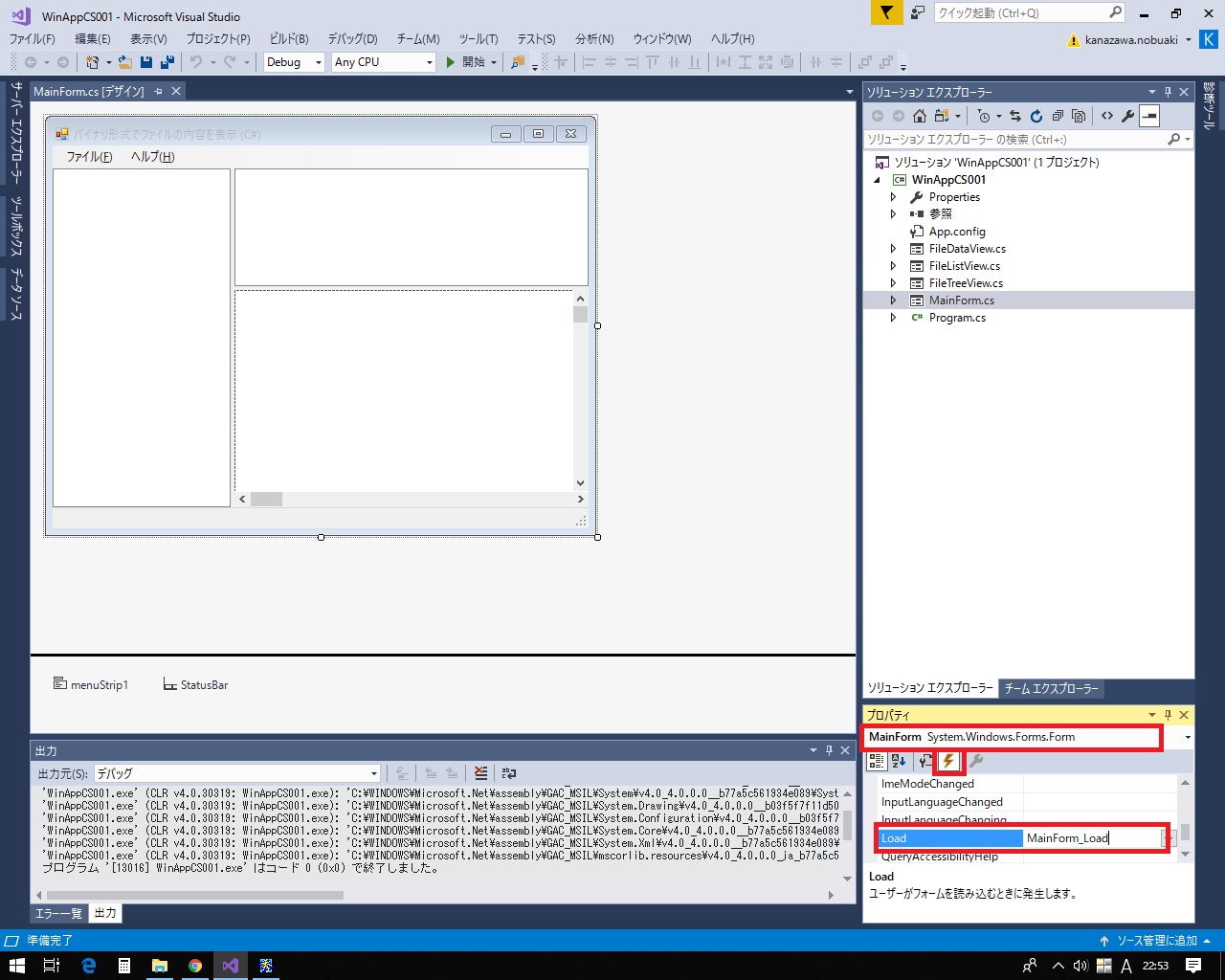The height and width of the screenshot is (980, 1225).
Task: Click the Refresh icon in Solution Explorer
Action: coord(1036,116)
